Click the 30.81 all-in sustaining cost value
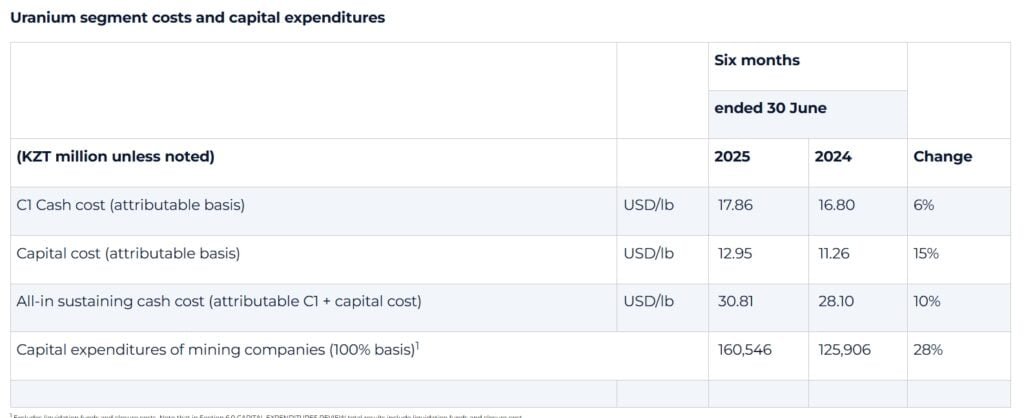The width and height of the screenshot is (1024, 418). coord(736,302)
